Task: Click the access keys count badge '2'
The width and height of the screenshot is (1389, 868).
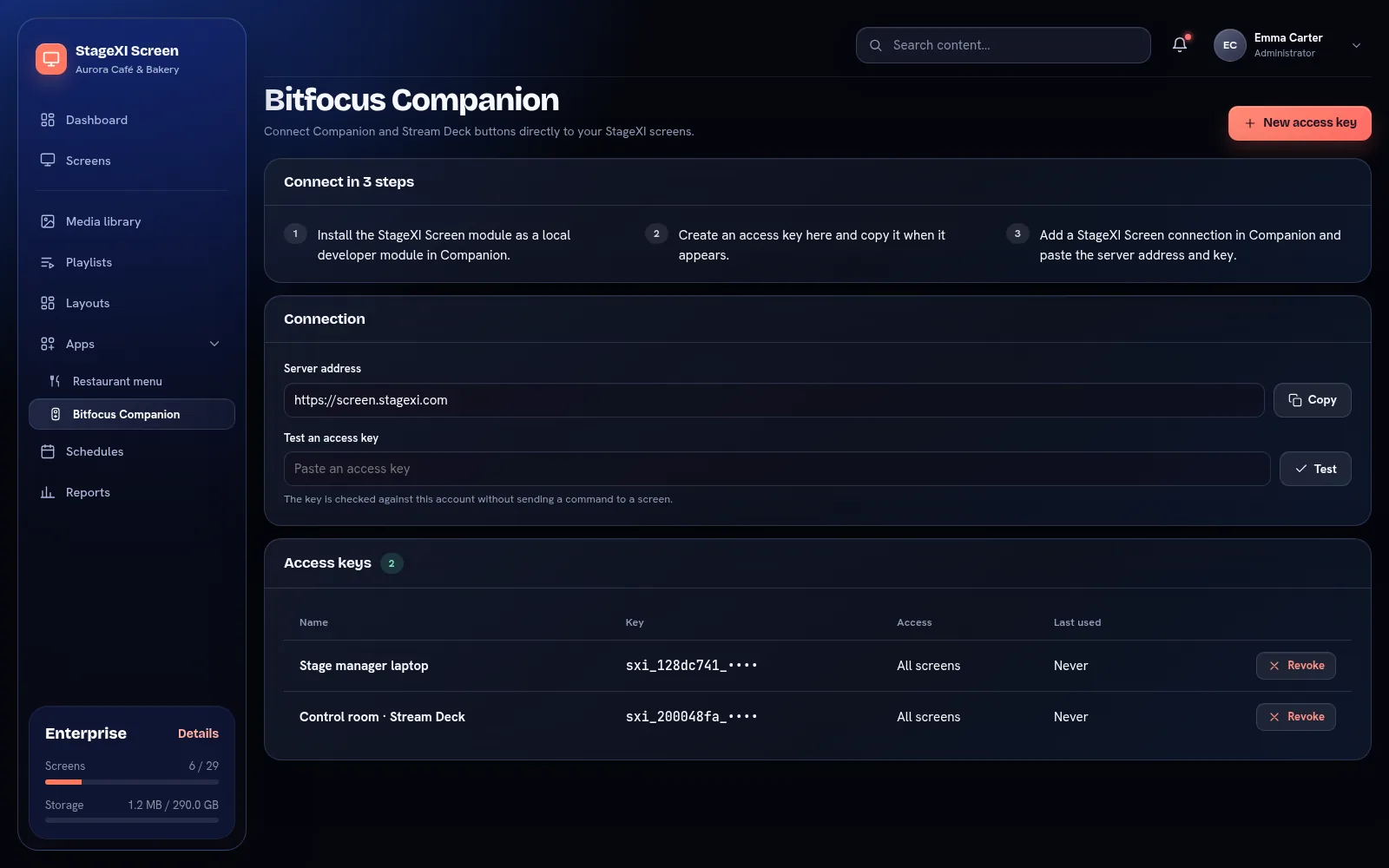Action: (x=392, y=563)
